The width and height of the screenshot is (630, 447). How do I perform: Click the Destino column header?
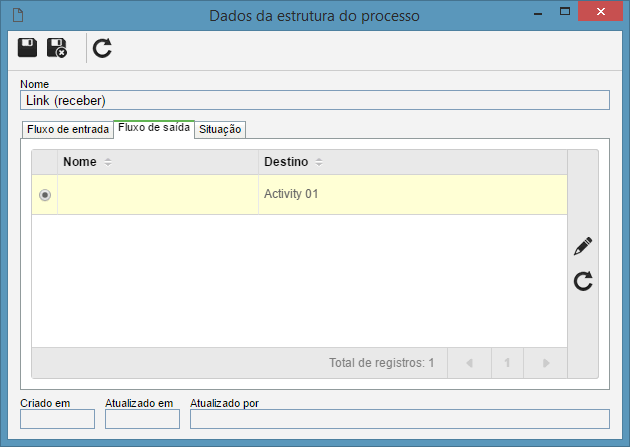(x=413, y=162)
